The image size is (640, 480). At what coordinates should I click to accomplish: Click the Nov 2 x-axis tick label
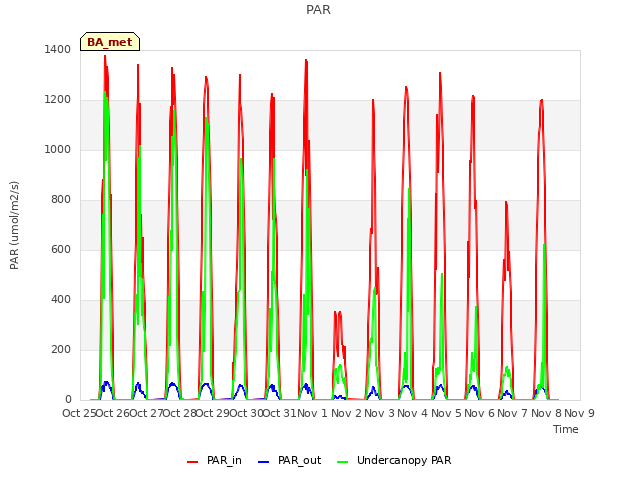(x=346, y=413)
